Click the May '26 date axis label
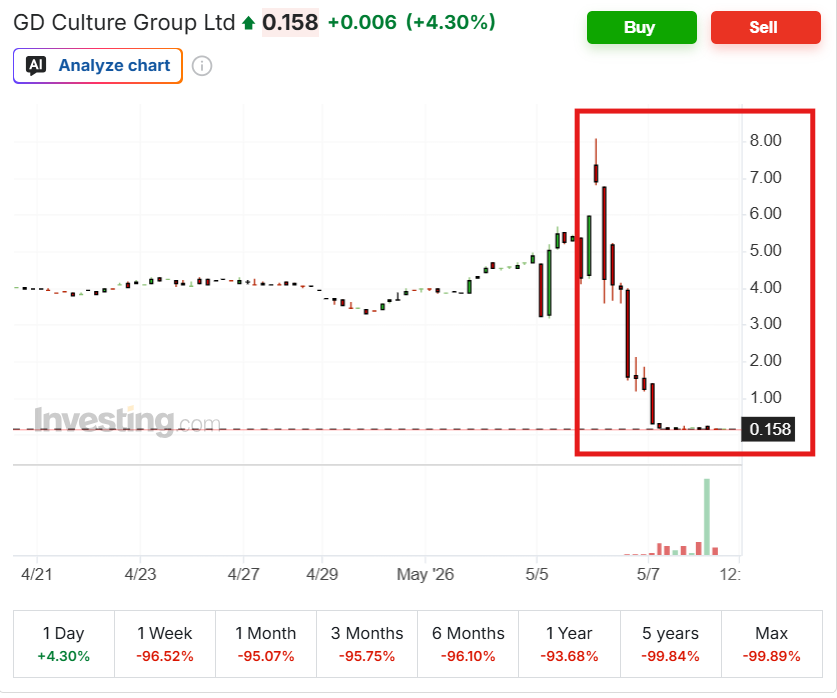Screen dimensions: 837x698 pos(425,574)
